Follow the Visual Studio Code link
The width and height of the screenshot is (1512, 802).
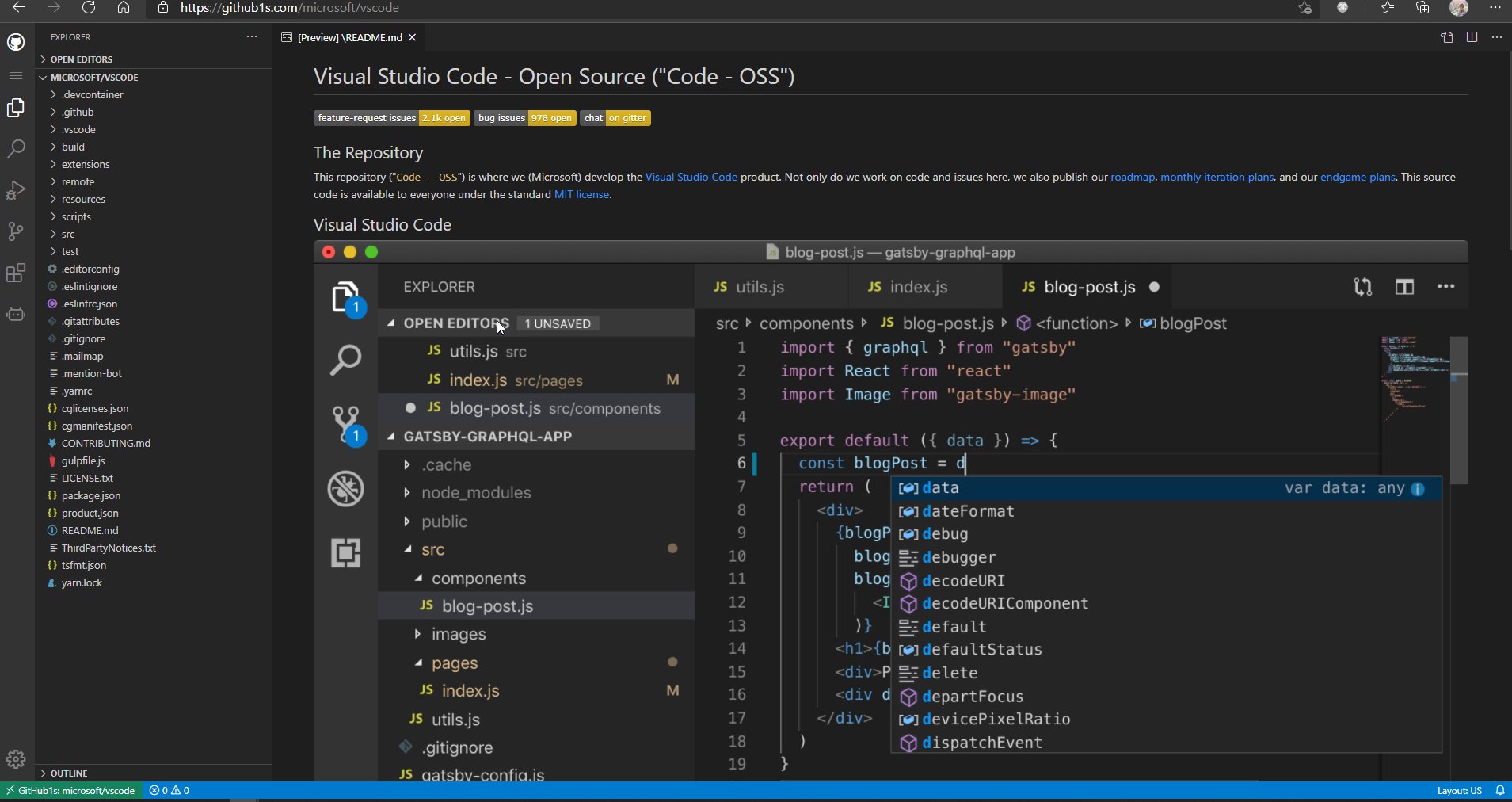[691, 177]
